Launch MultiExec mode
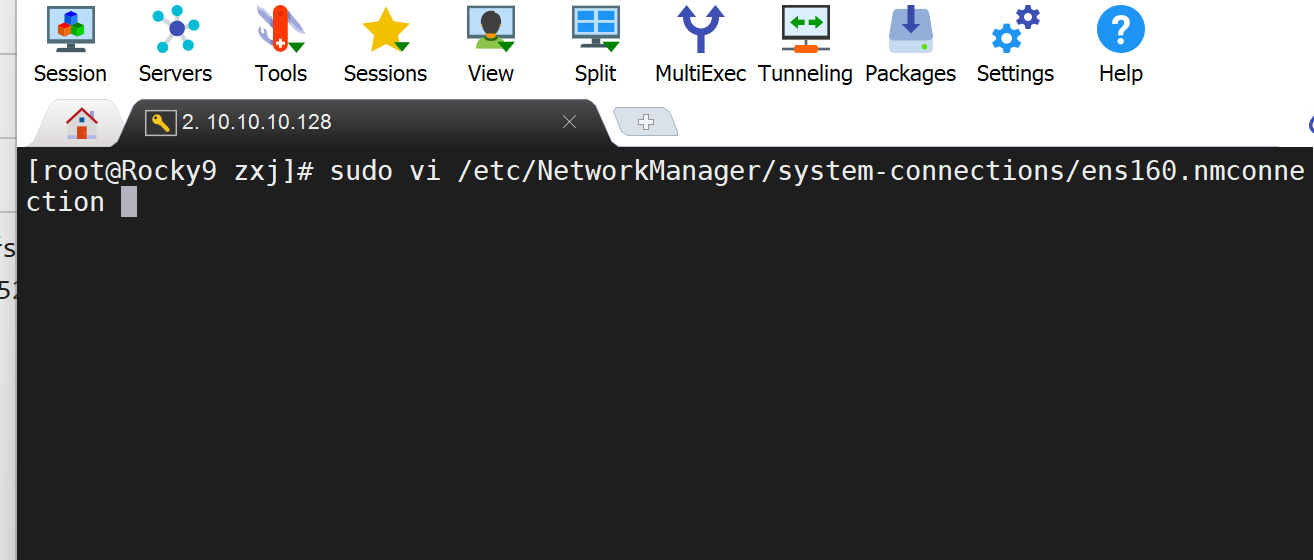This screenshot has width=1314, height=560. click(x=700, y=43)
